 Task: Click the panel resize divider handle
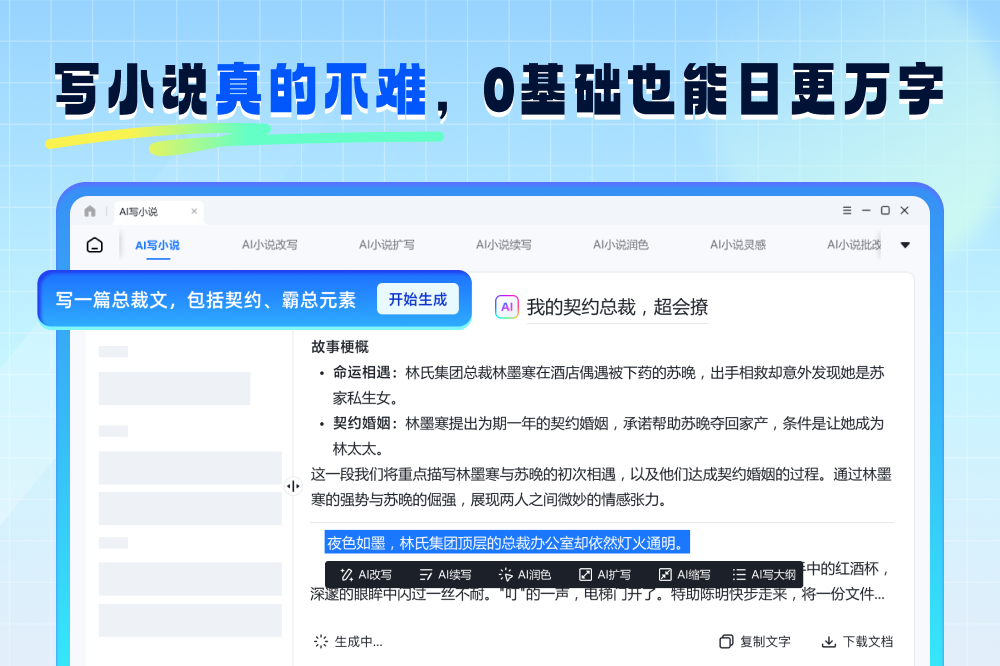[293, 486]
